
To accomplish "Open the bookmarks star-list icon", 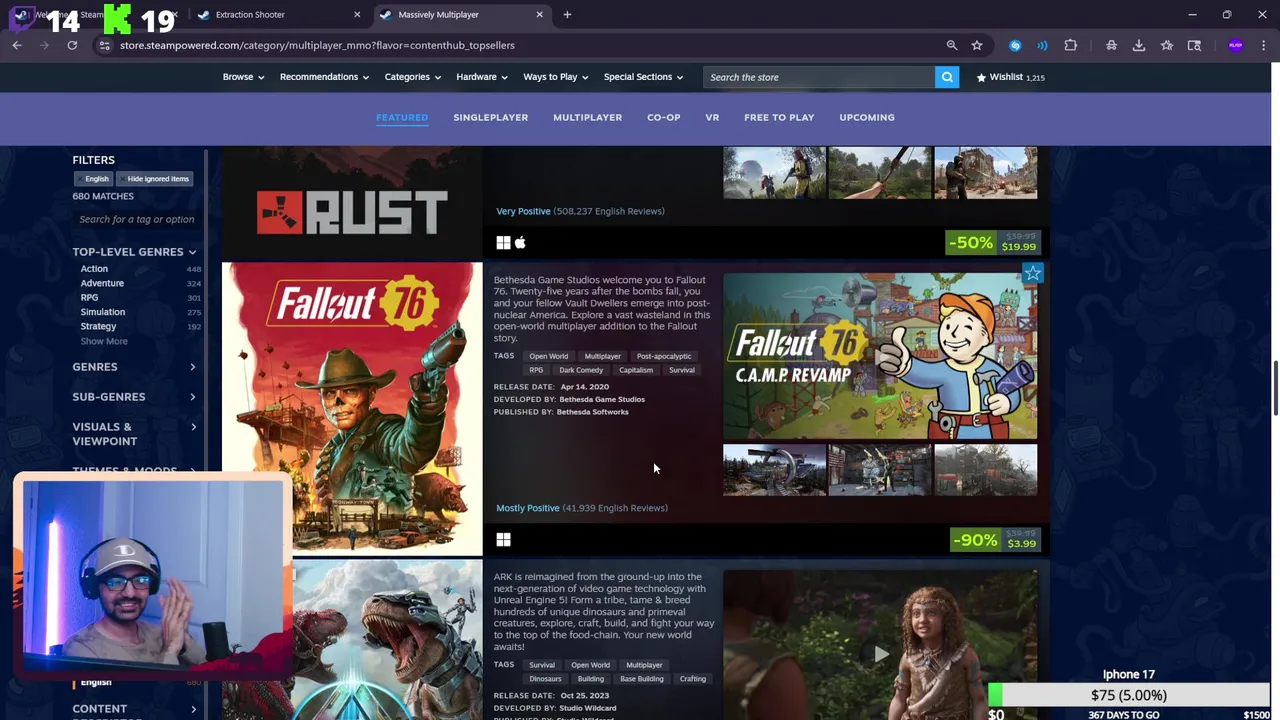I will pyautogui.click(x=1167, y=45).
